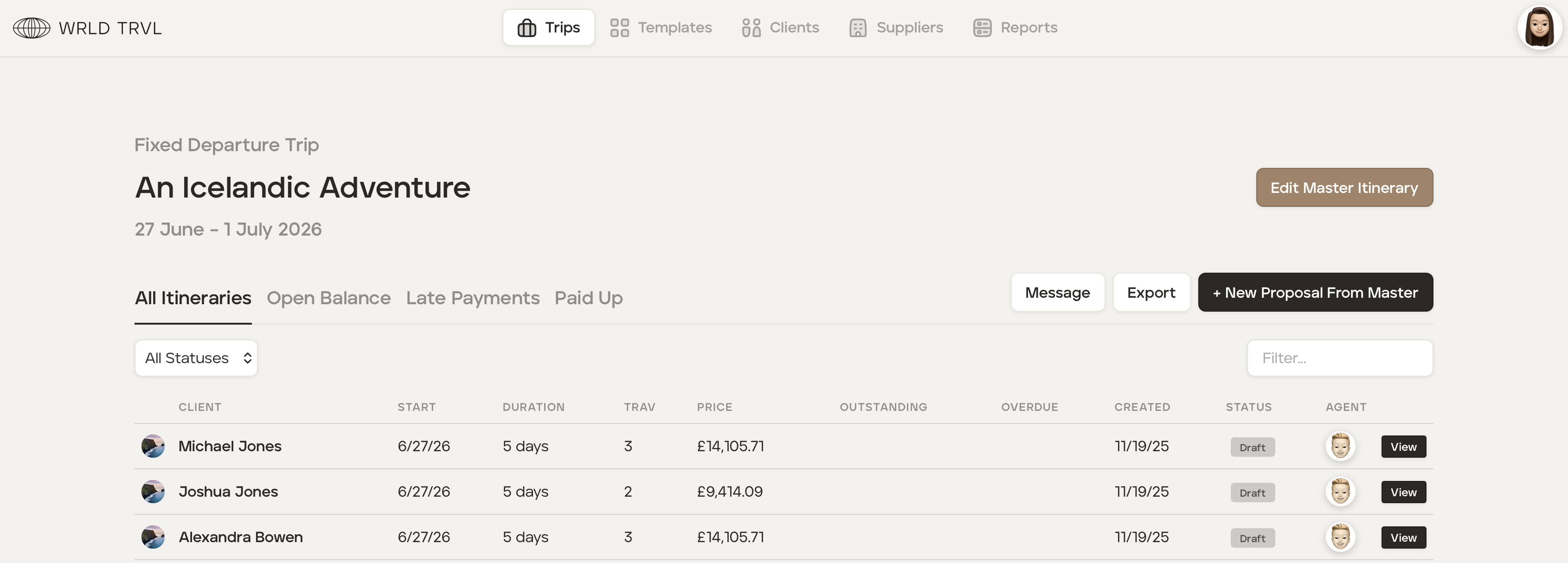
Task: Click the Reports icon in navigation
Action: click(982, 28)
